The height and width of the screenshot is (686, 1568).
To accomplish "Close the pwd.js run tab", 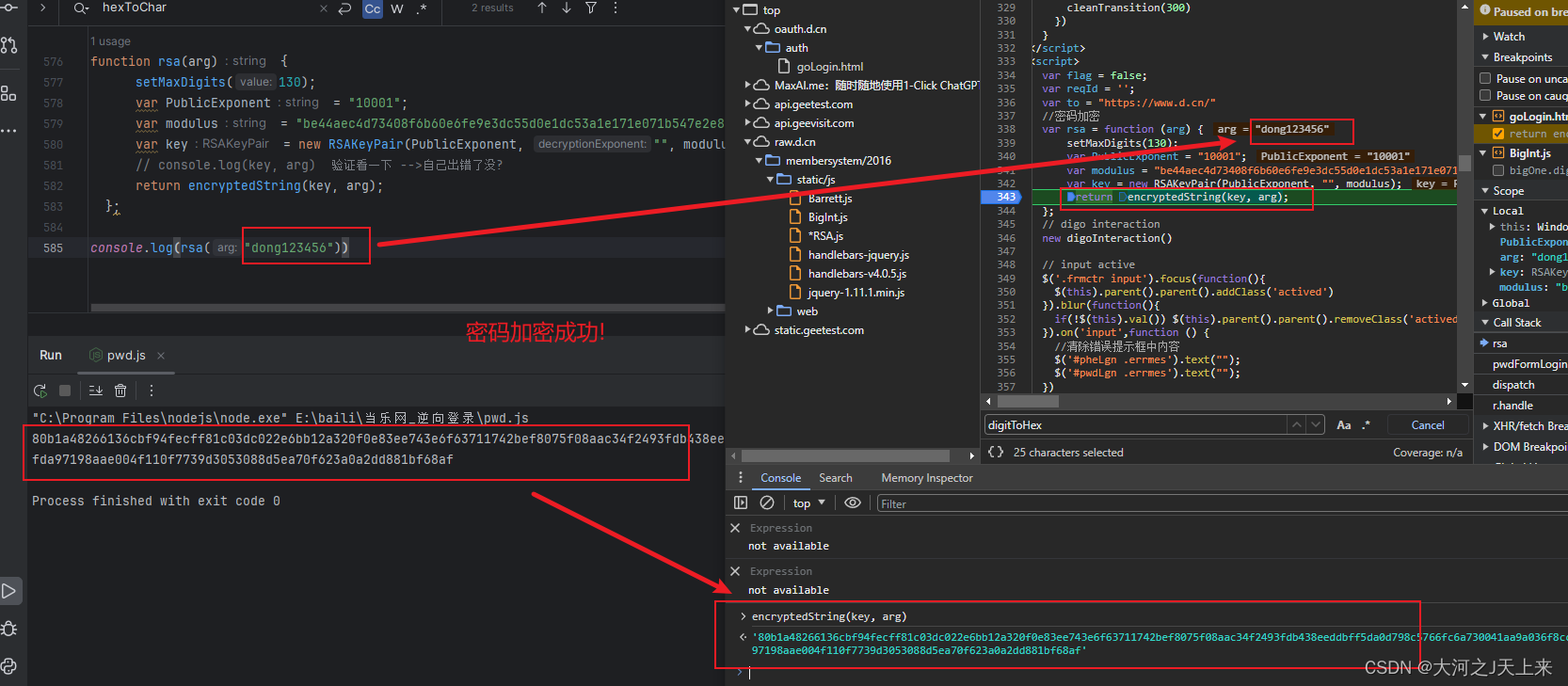I will pyautogui.click(x=161, y=356).
